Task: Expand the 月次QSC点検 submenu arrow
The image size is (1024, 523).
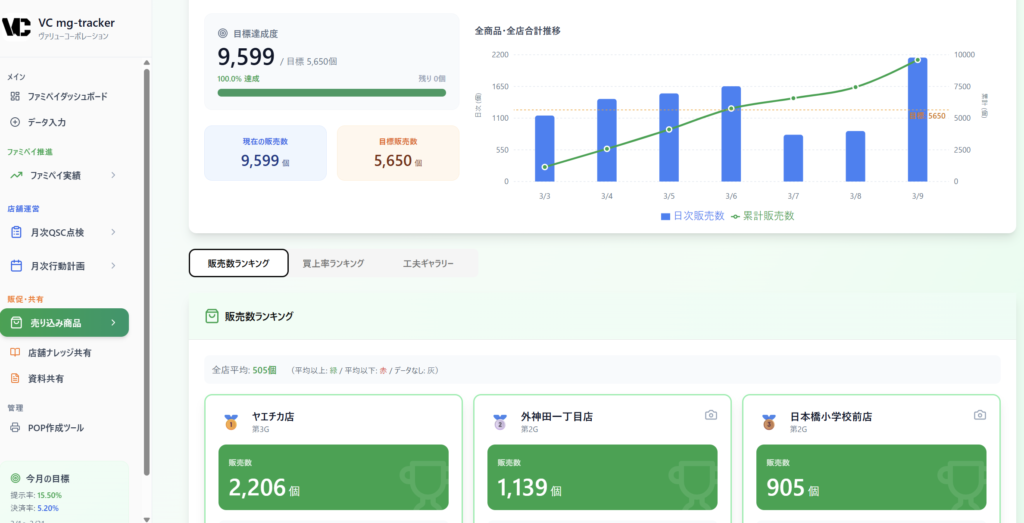Action: 113,232
